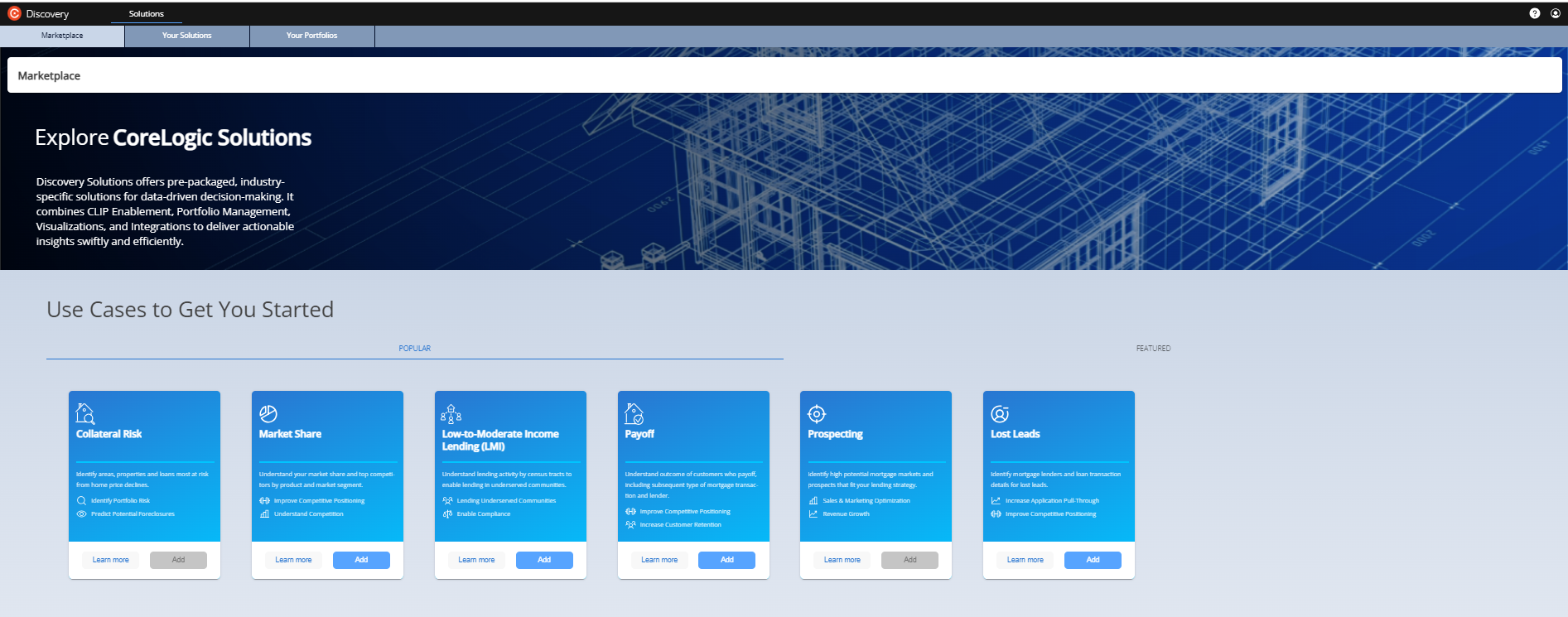
Task: Click the Prospecting card title
Action: coord(835,434)
